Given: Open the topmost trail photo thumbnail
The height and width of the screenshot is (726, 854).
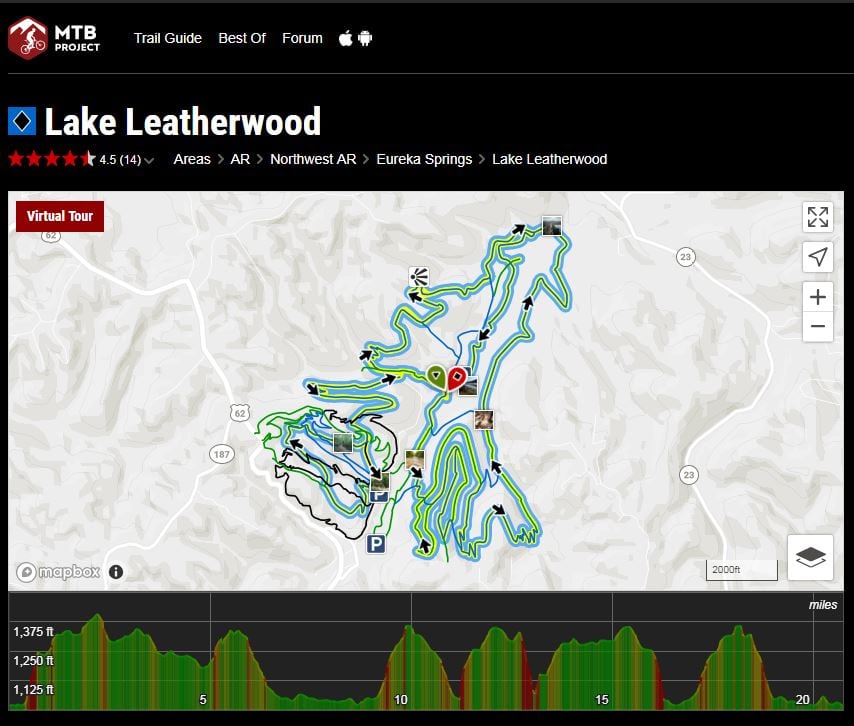Looking at the screenshot, I should pyautogui.click(x=551, y=226).
